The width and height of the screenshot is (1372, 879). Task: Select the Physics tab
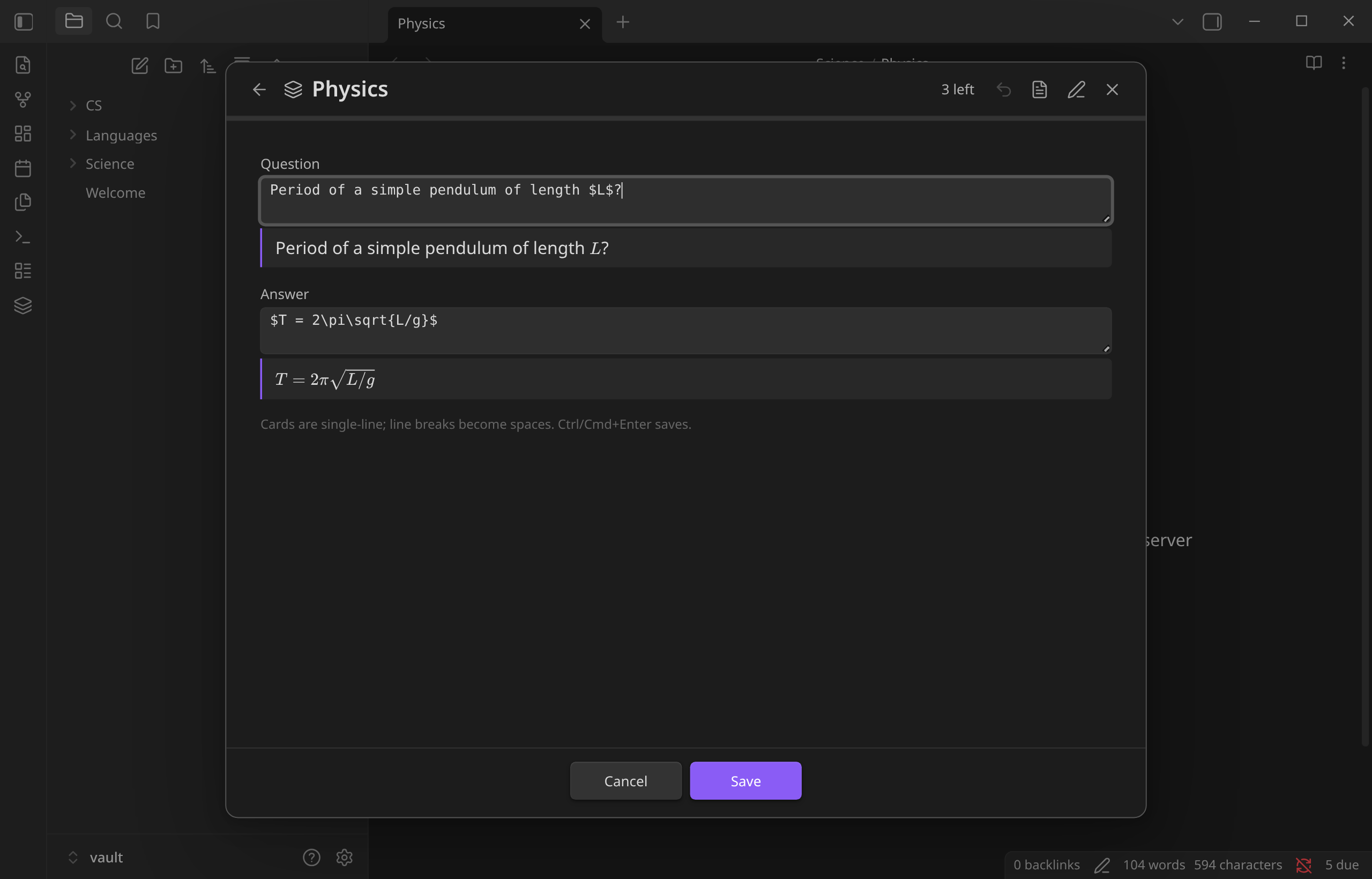[495, 24]
